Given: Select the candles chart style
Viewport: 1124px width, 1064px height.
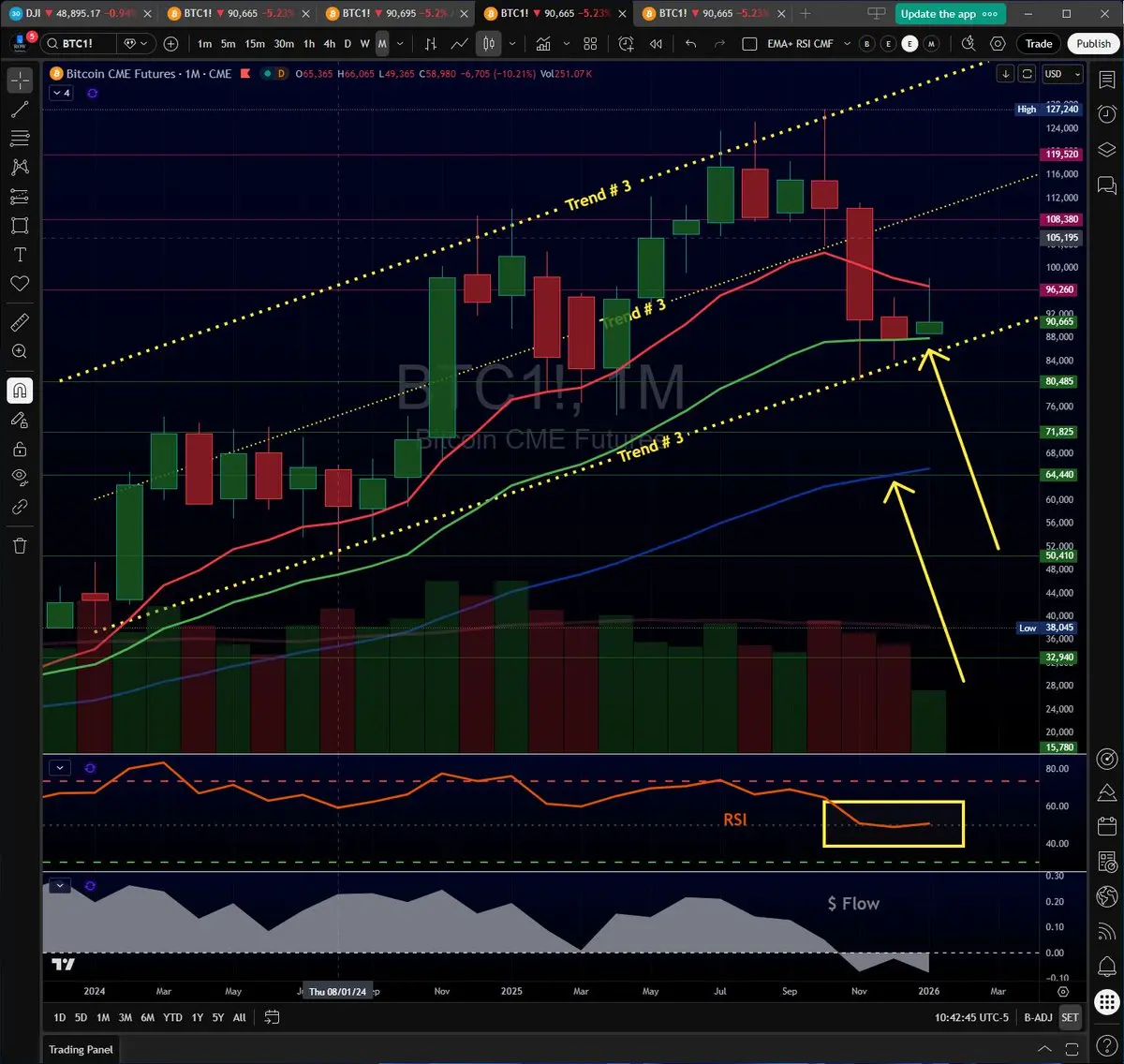Looking at the screenshot, I should [489, 44].
